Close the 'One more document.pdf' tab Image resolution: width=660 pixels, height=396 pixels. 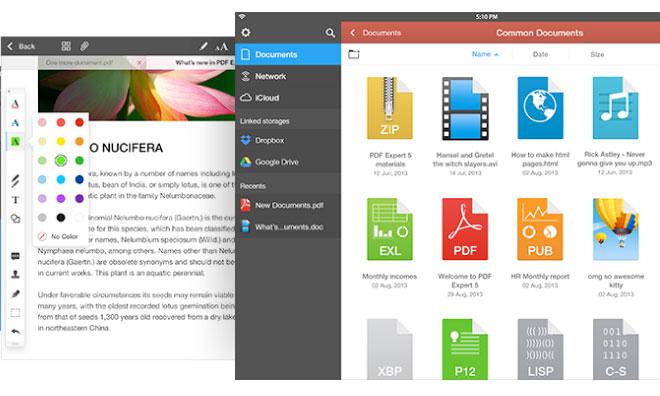139,62
